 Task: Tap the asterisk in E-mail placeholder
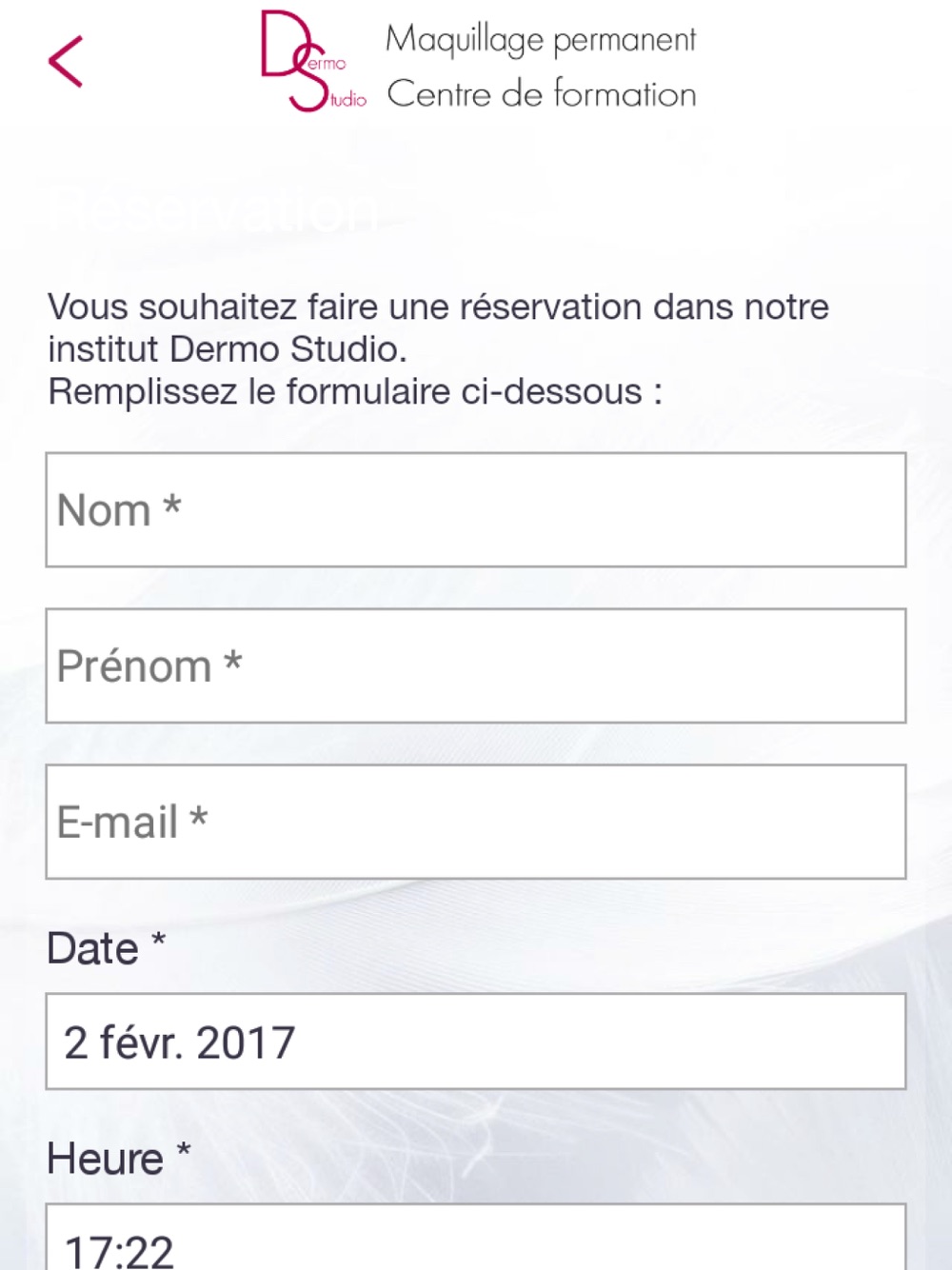[198, 815]
